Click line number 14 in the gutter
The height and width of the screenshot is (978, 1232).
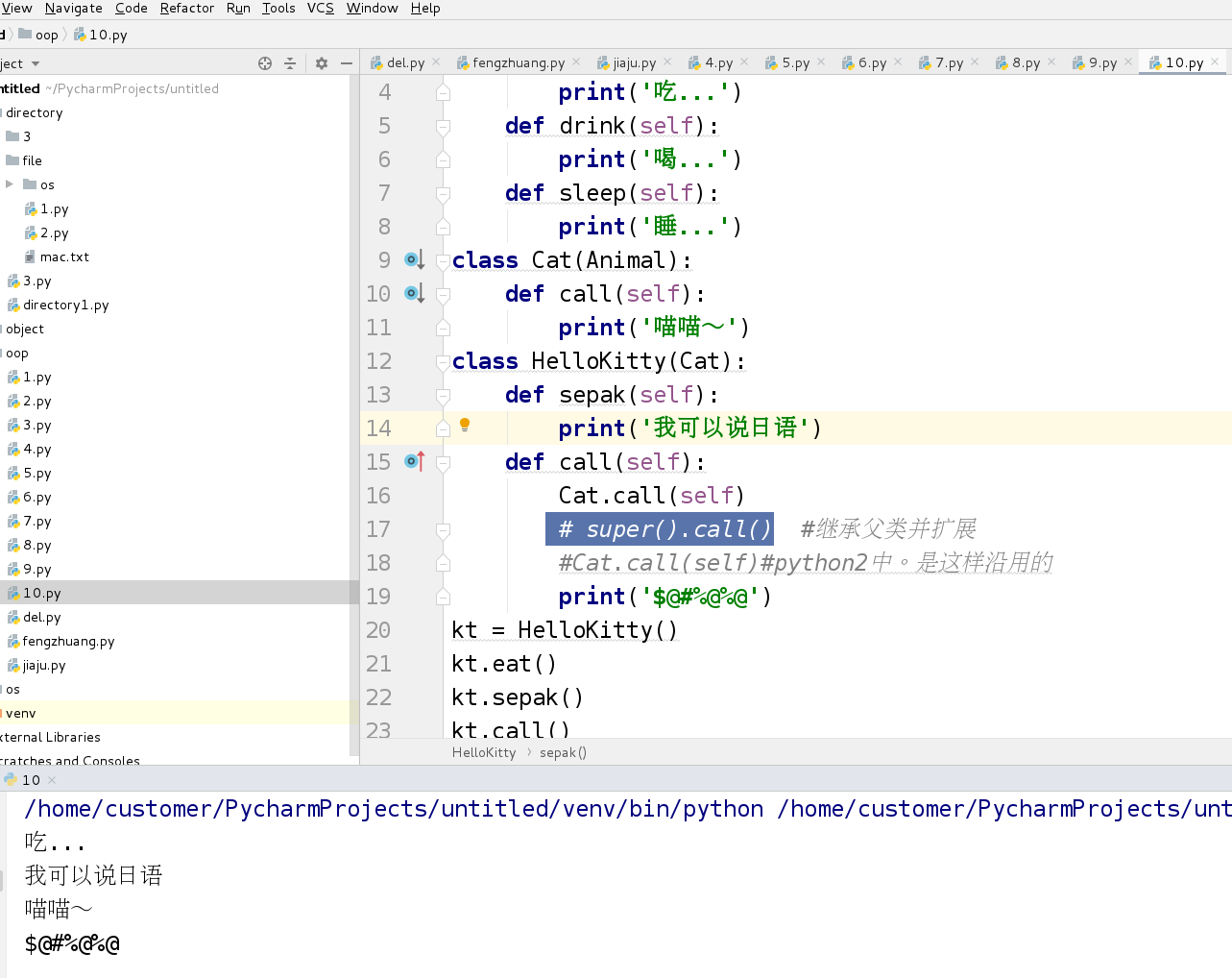tap(378, 428)
